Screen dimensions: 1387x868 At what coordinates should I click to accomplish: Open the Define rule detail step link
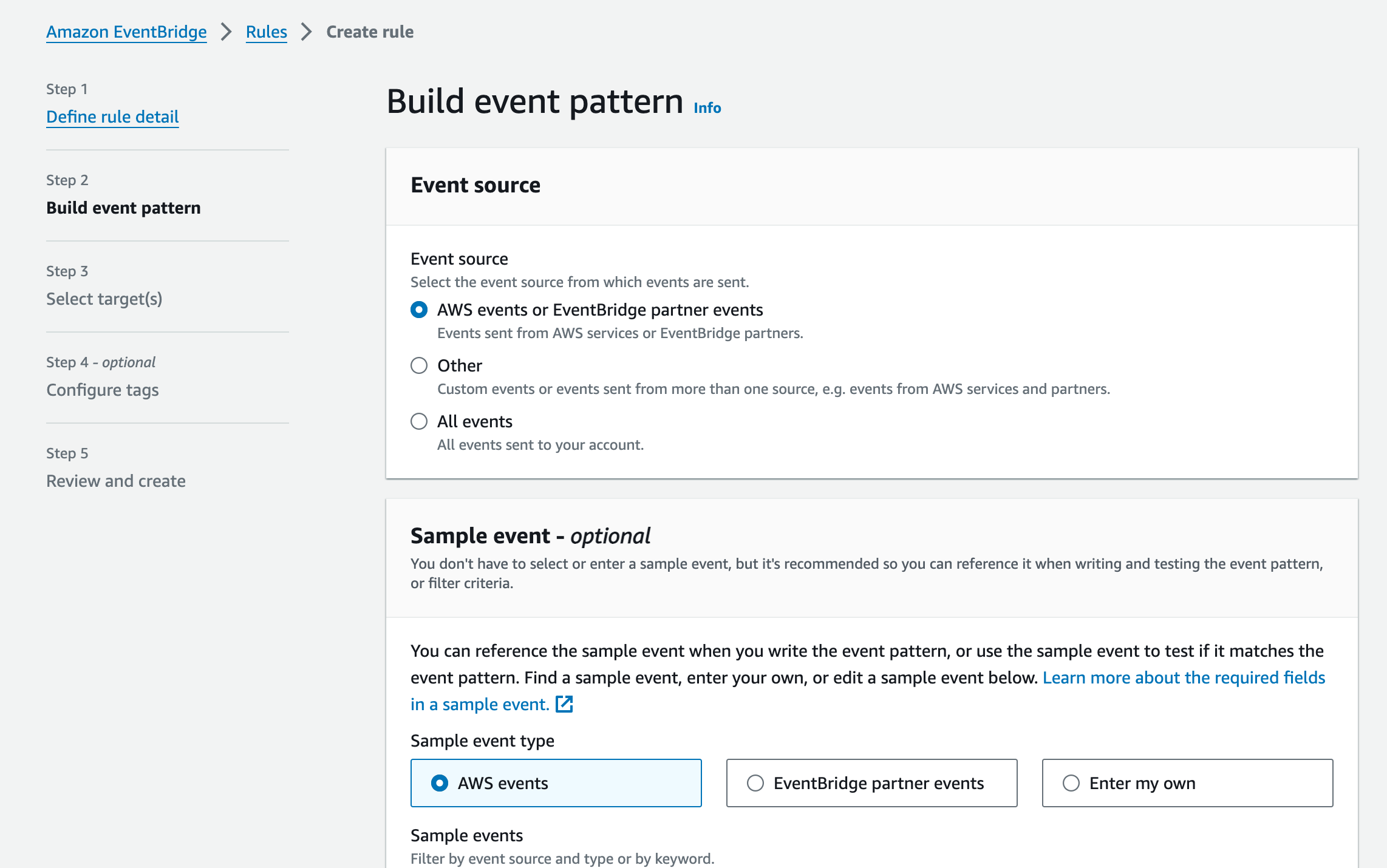tap(112, 117)
